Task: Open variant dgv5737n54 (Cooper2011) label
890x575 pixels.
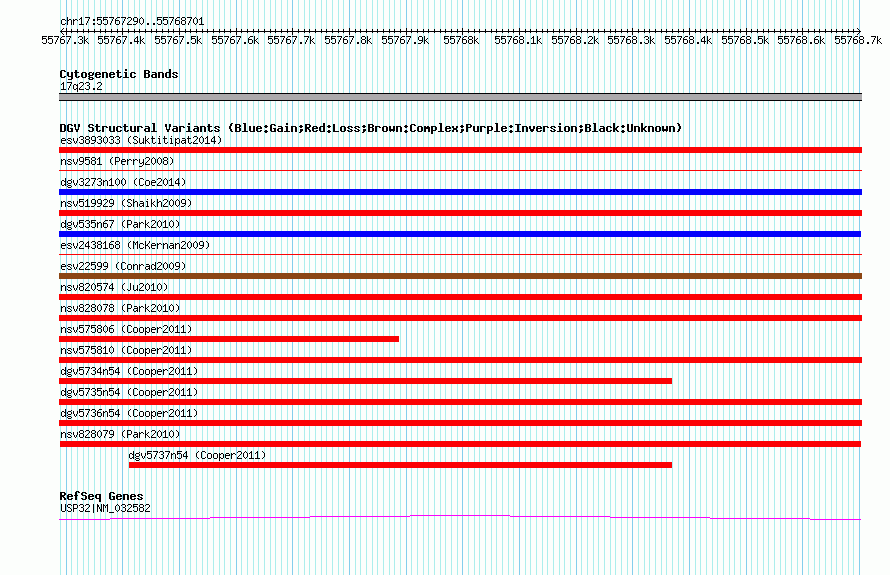Action: coord(197,455)
